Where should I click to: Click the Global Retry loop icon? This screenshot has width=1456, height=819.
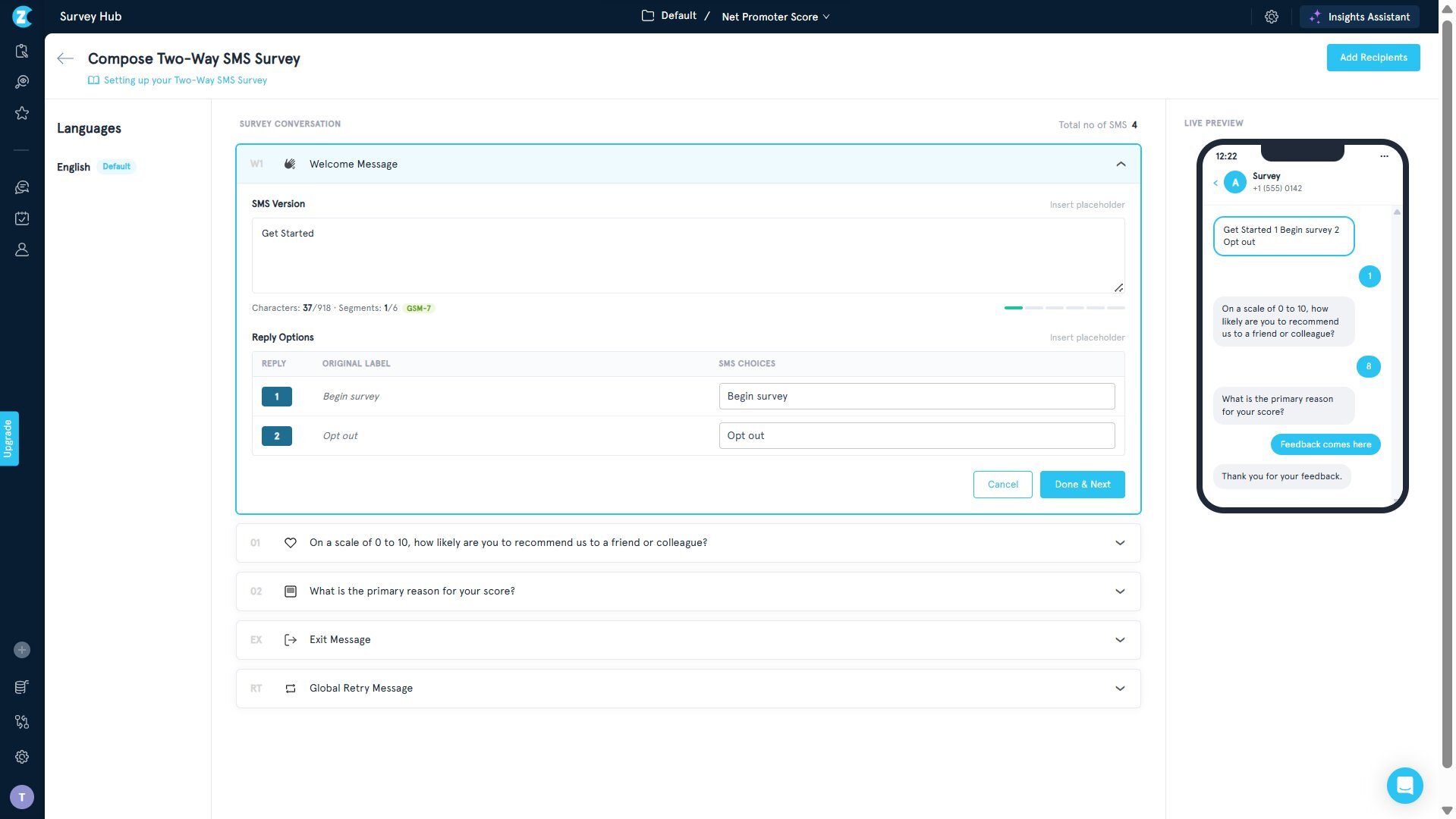coord(290,689)
